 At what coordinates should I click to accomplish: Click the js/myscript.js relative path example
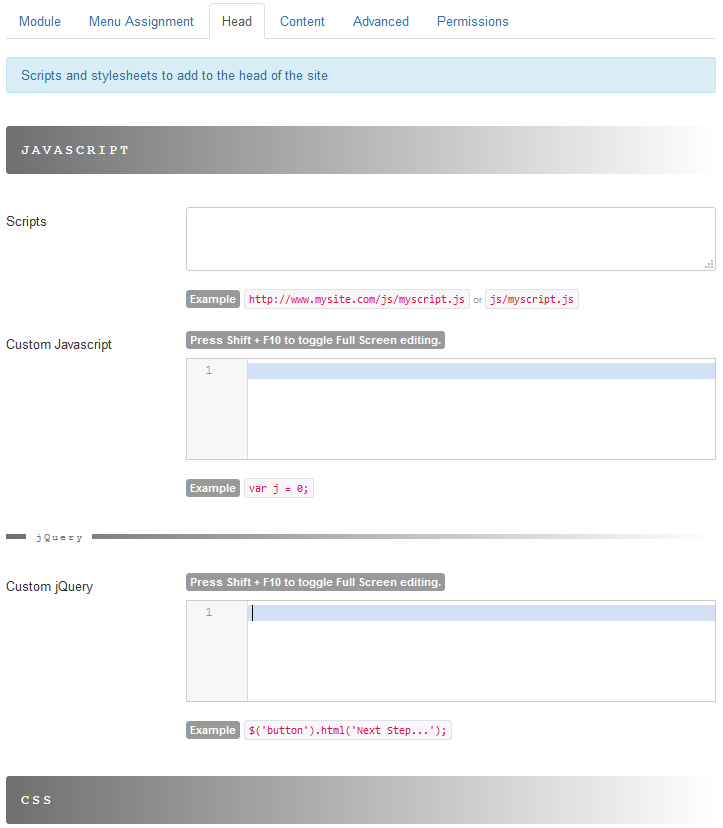tap(532, 299)
